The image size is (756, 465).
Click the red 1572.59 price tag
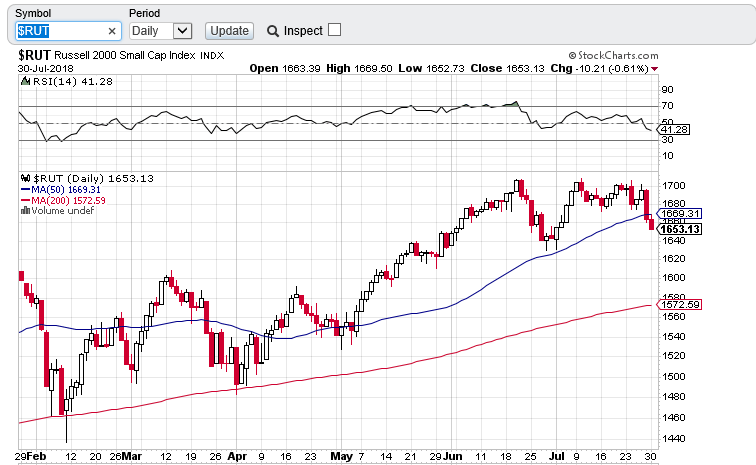(x=679, y=304)
